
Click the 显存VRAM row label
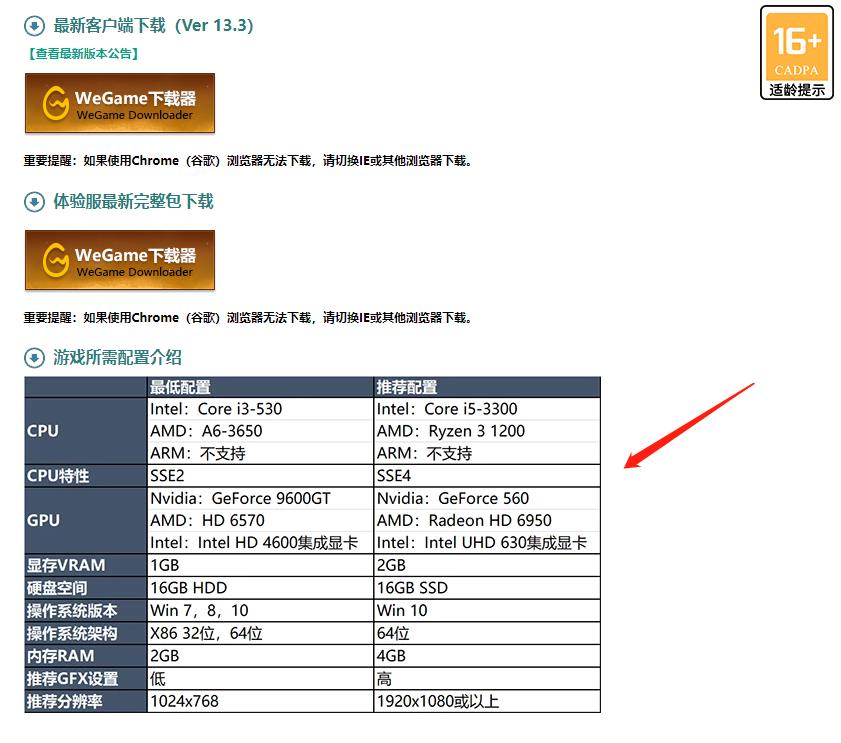point(86,565)
